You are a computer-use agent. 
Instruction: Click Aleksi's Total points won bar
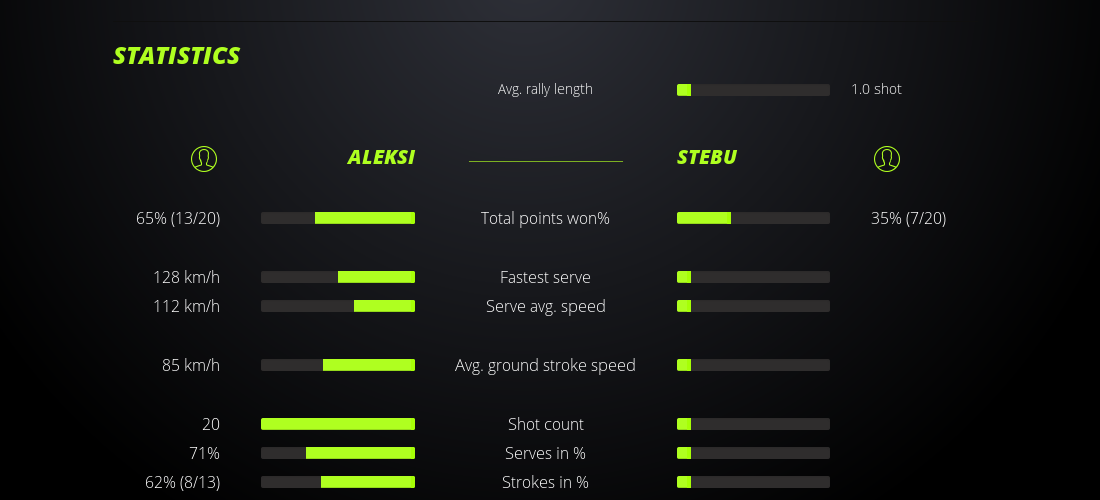(x=338, y=218)
